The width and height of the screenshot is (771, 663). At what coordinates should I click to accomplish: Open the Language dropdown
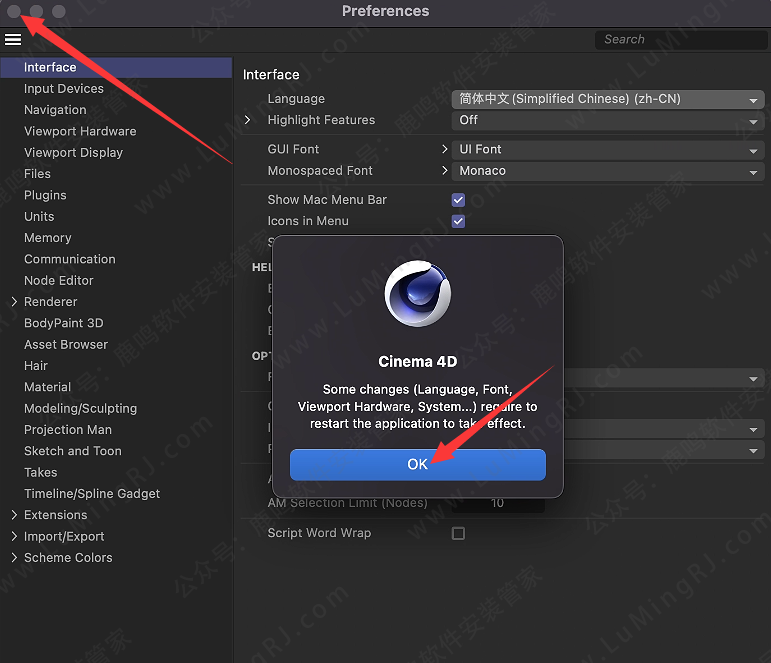point(609,99)
